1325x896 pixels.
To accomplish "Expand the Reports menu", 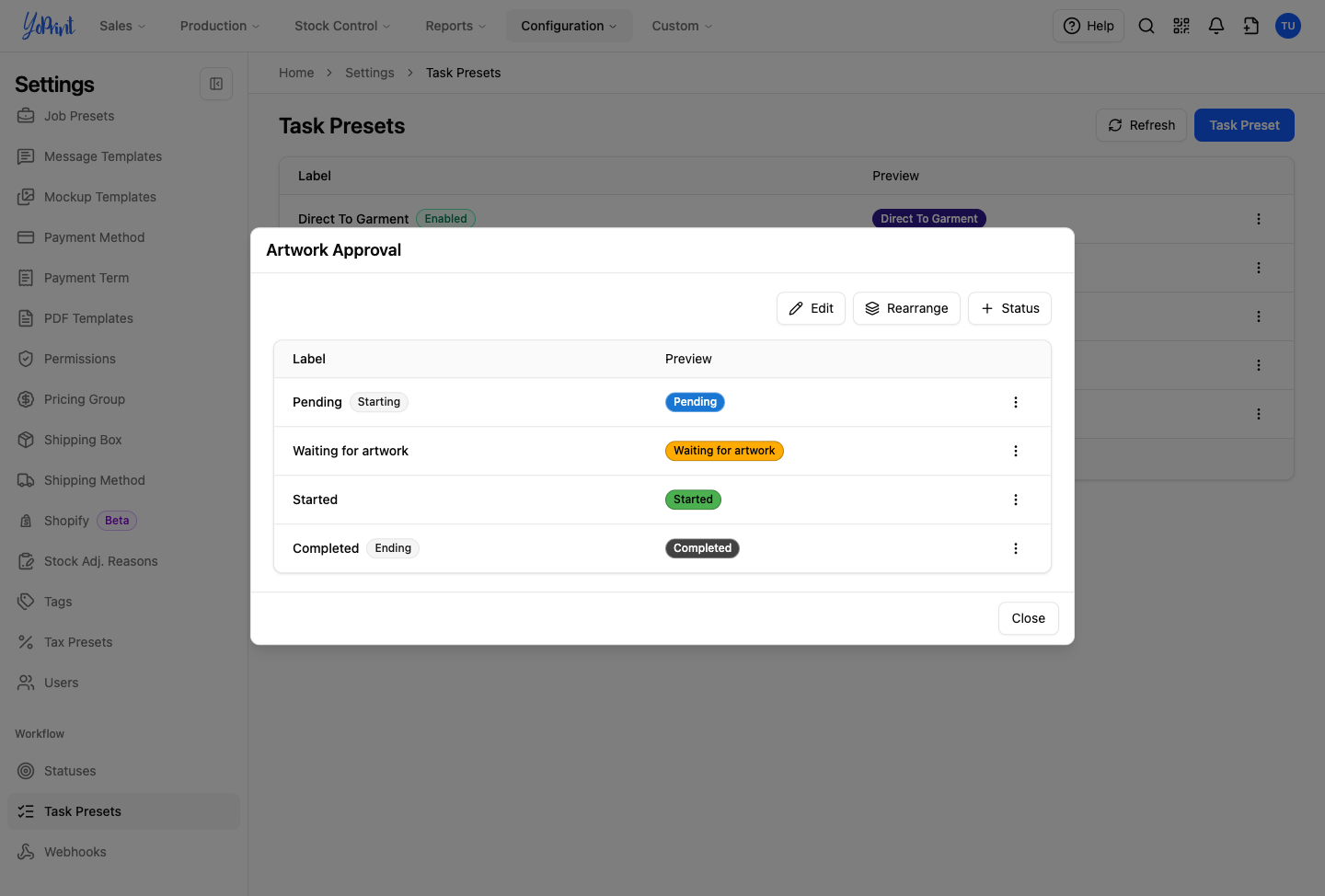I will click(455, 26).
